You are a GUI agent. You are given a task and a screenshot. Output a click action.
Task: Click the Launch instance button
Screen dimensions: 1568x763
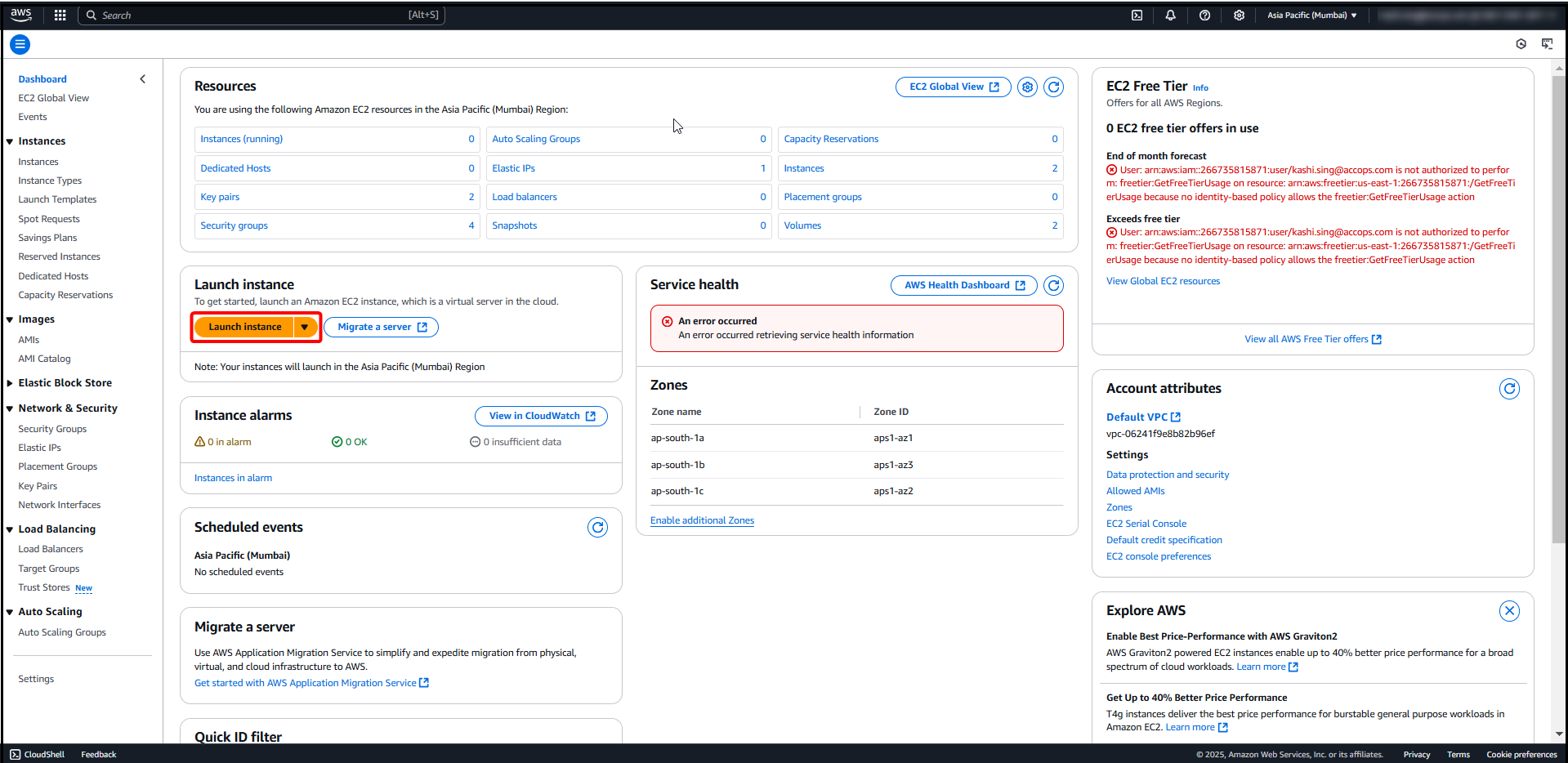pyautogui.click(x=244, y=326)
